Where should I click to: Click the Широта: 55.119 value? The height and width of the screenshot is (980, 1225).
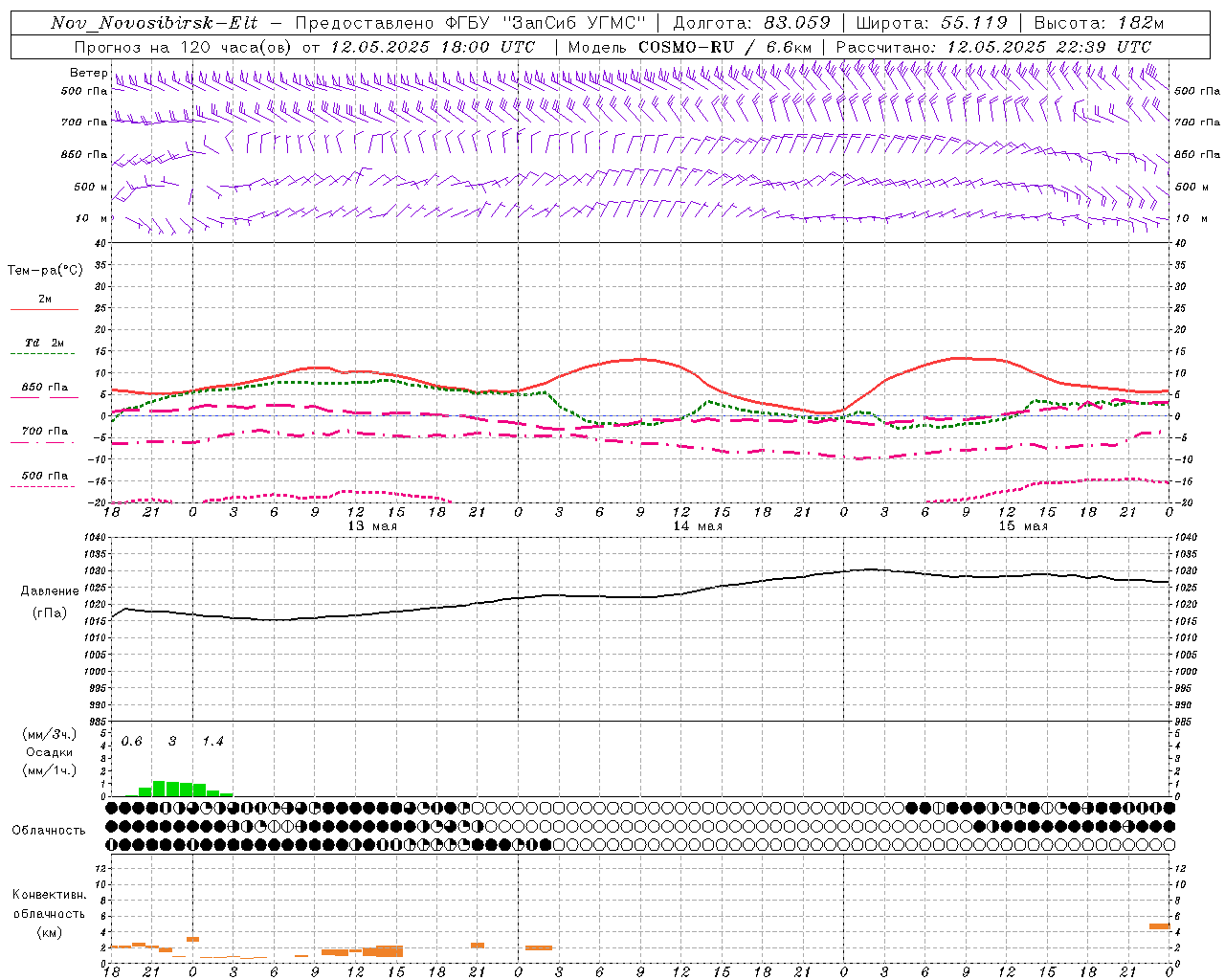931,23
